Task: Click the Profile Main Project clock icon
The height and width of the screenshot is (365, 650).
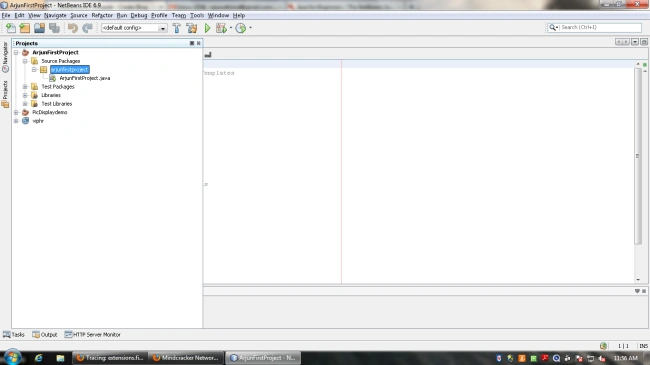Action: point(240,28)
